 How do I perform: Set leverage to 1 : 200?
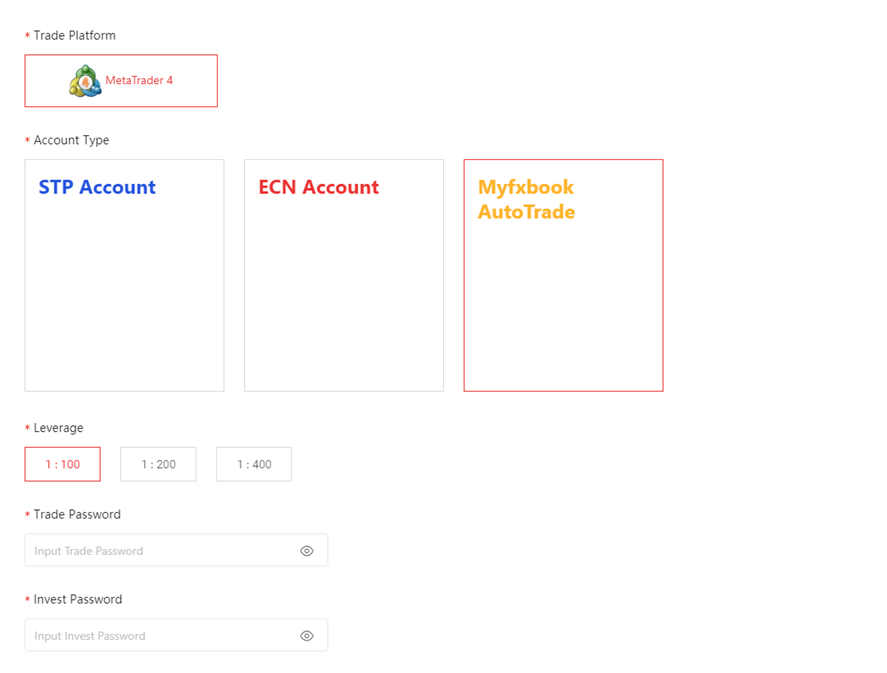[x=158, y=464]
